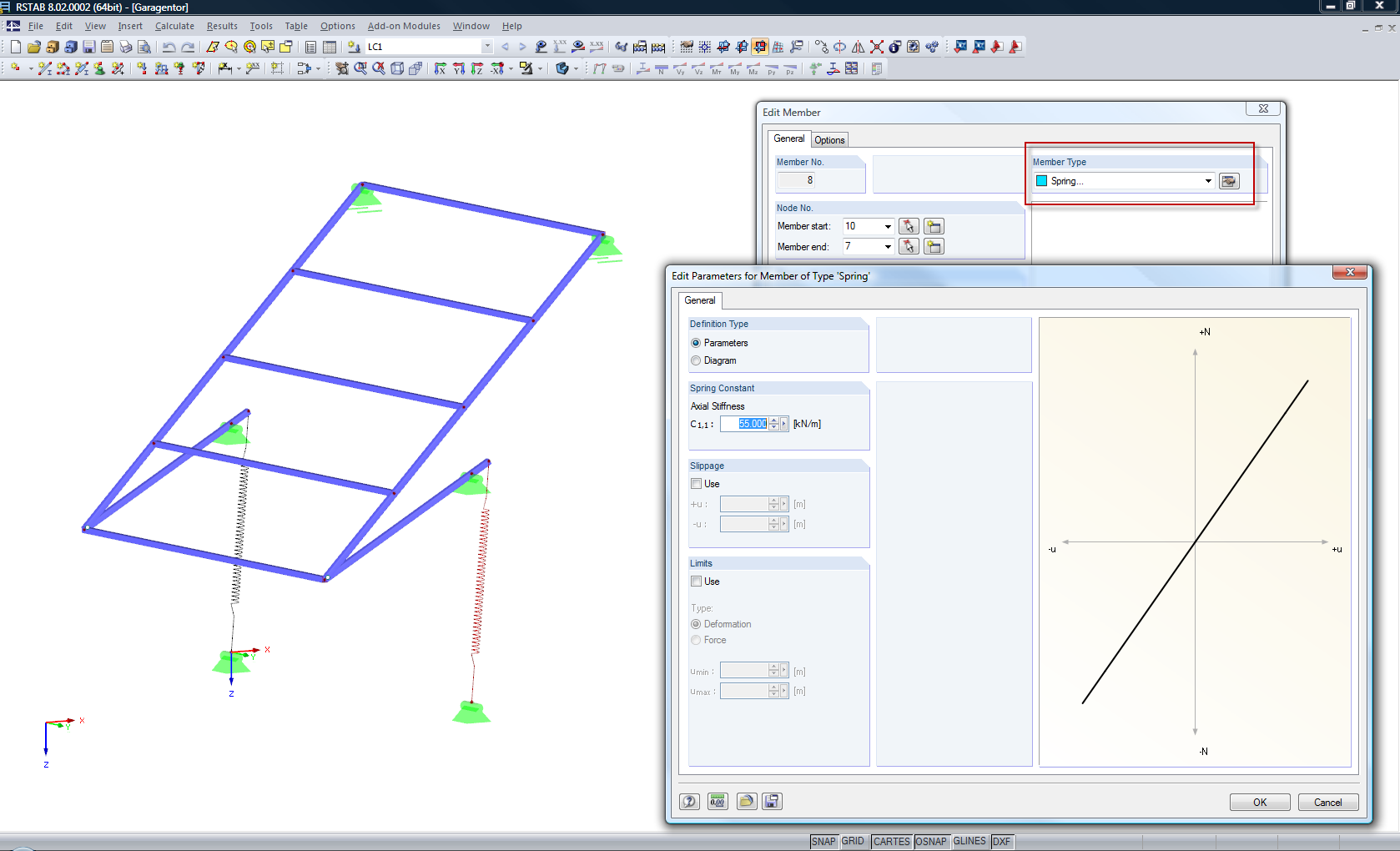Viewport: 1400px width, 851px height.
Task: Click the Print toolbar icon
Action: point(125,47)
